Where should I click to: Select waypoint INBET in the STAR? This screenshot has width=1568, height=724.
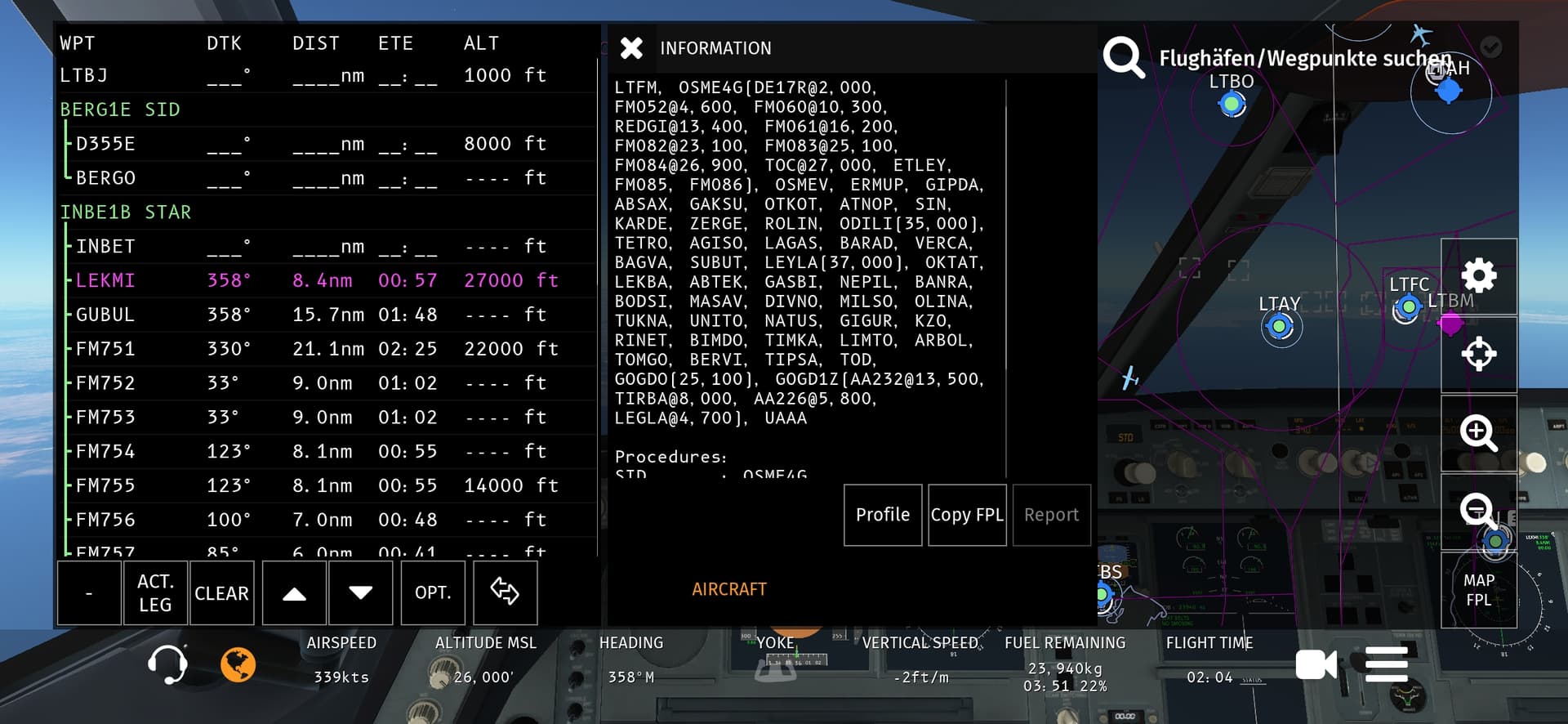click(x=327, y=247)
